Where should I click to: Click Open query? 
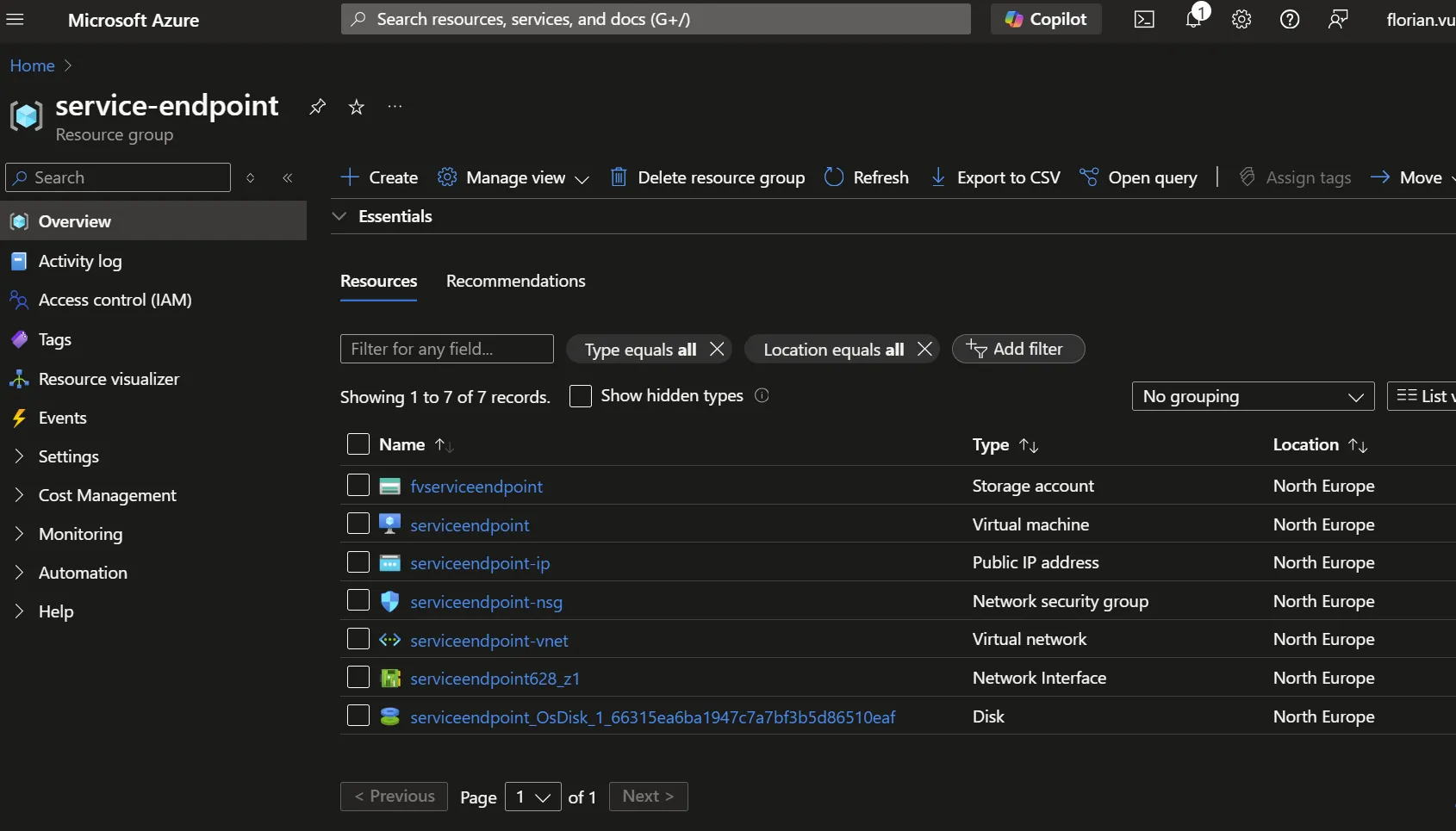[x=1138, y=177]
